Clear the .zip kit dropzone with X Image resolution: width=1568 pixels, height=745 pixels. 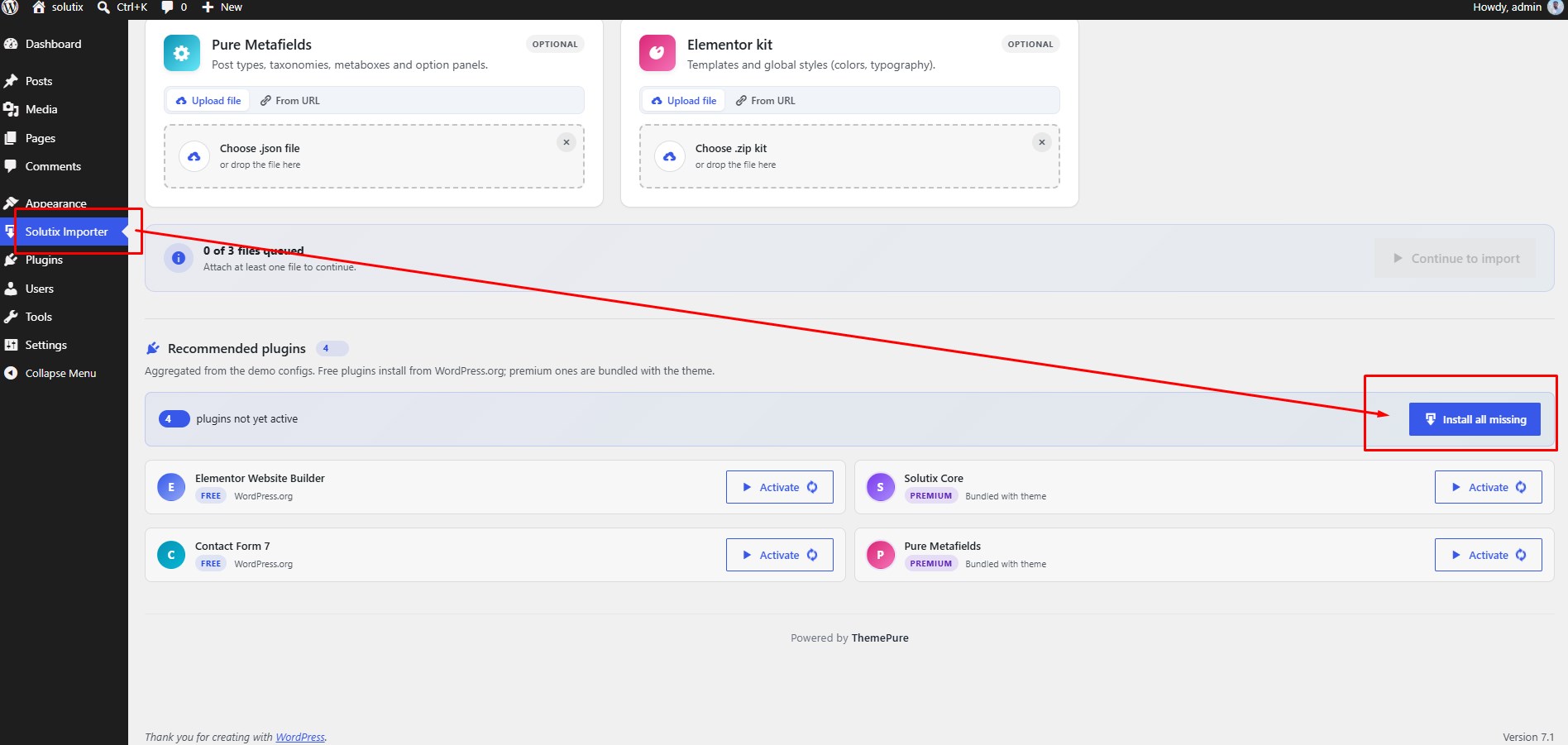pos(1042,142)
